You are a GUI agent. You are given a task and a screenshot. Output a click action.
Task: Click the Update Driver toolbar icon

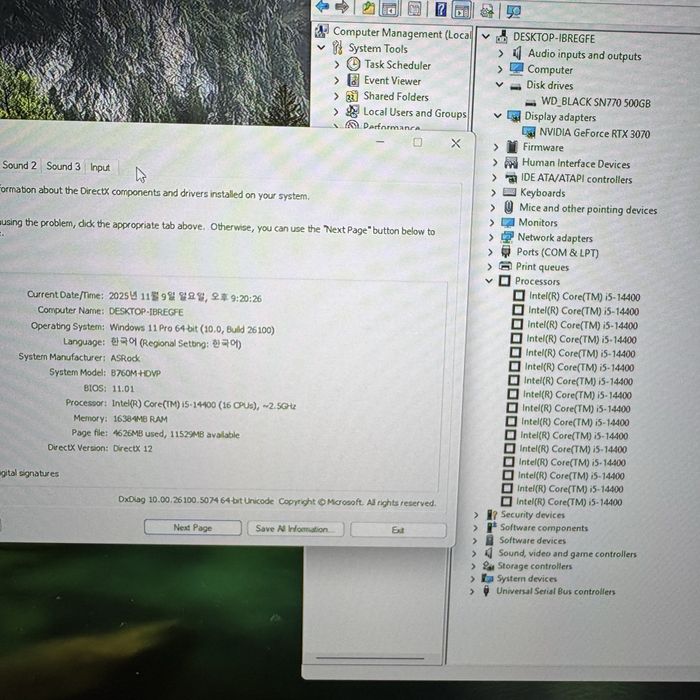[487, 10]
